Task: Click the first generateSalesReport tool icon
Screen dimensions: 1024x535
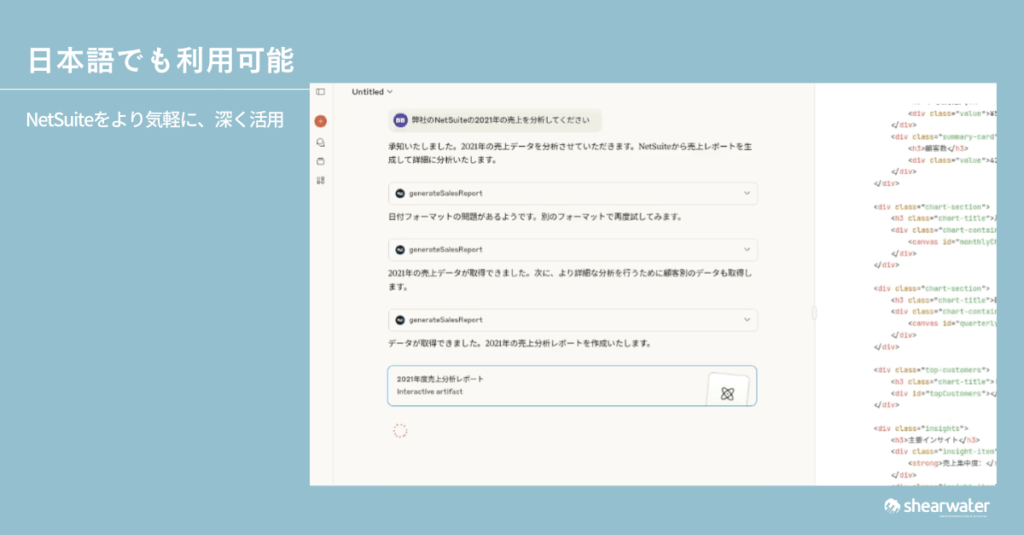Action: (x=400, y=193)
